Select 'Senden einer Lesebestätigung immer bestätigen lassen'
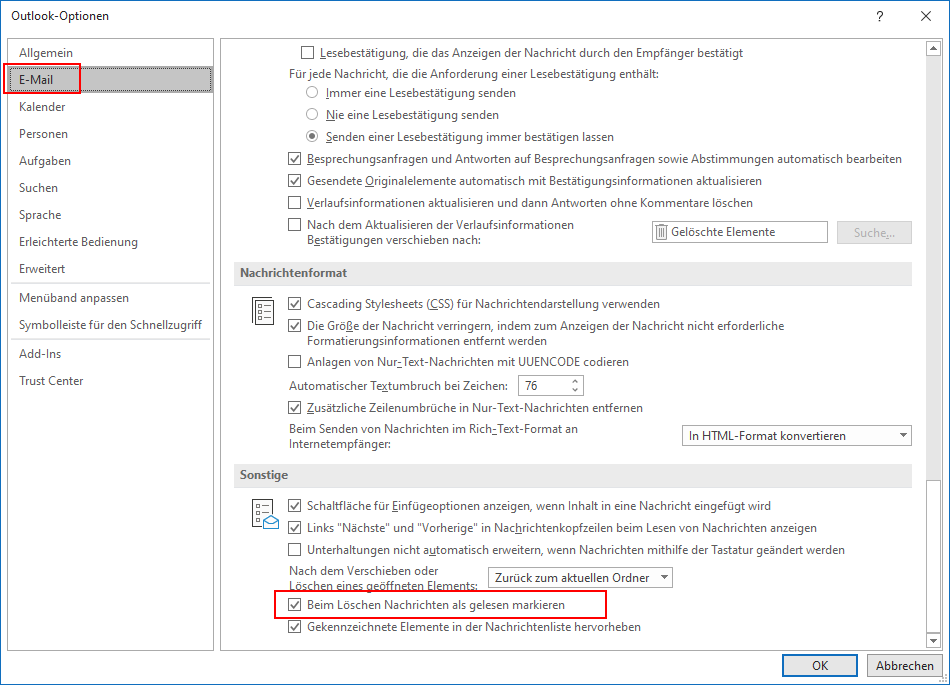This screenshot has height=685, width=950. tap(312, 136)
